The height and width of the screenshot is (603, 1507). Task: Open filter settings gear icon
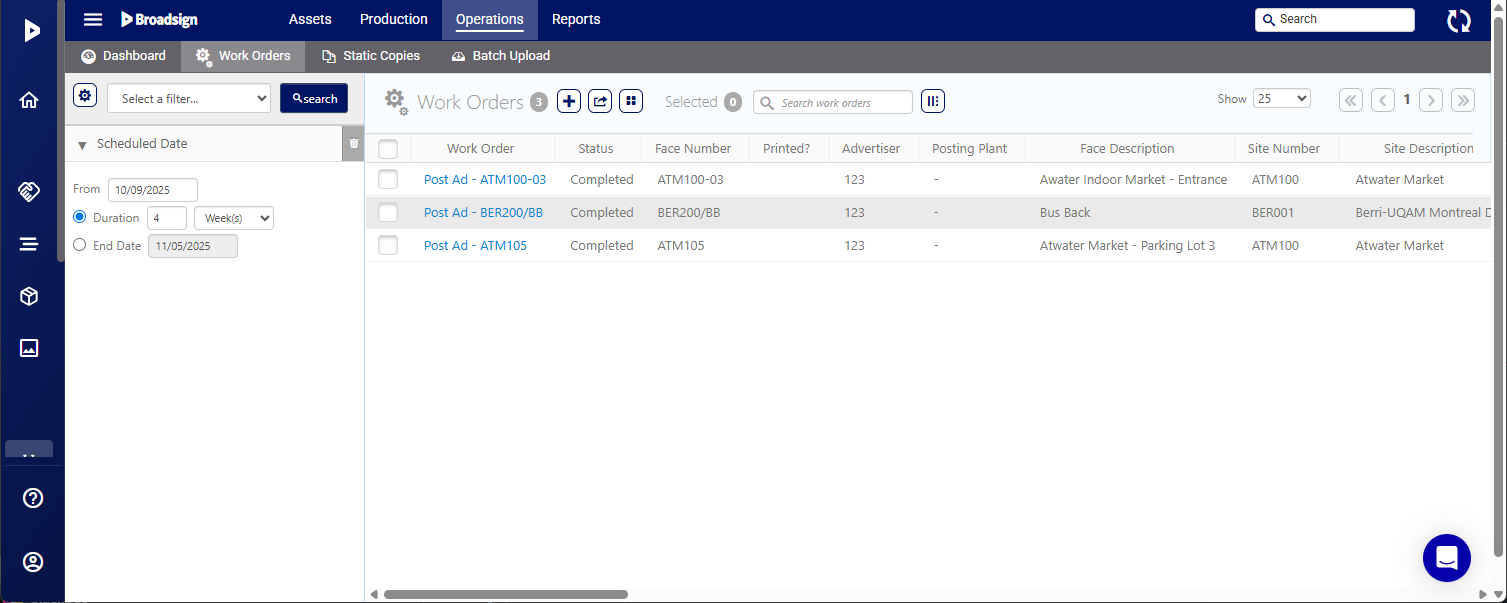(x=85, y=96)
